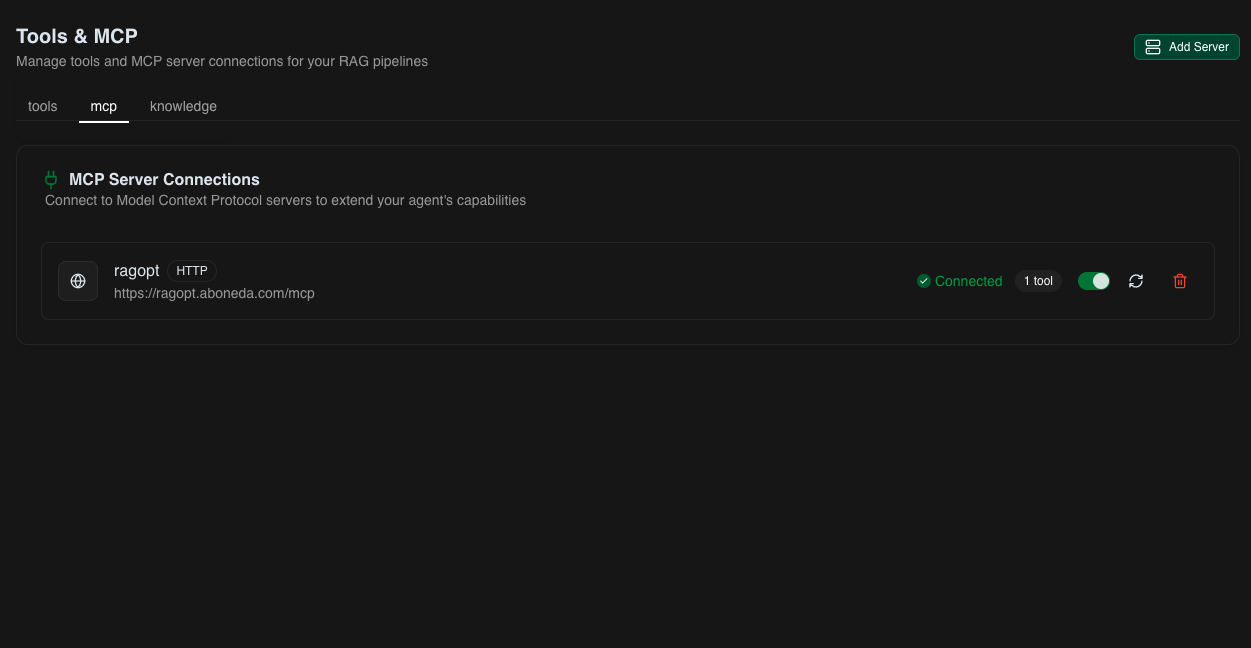Click the refresh icon to resync ragopt's tools

(x=1136, y=281)
